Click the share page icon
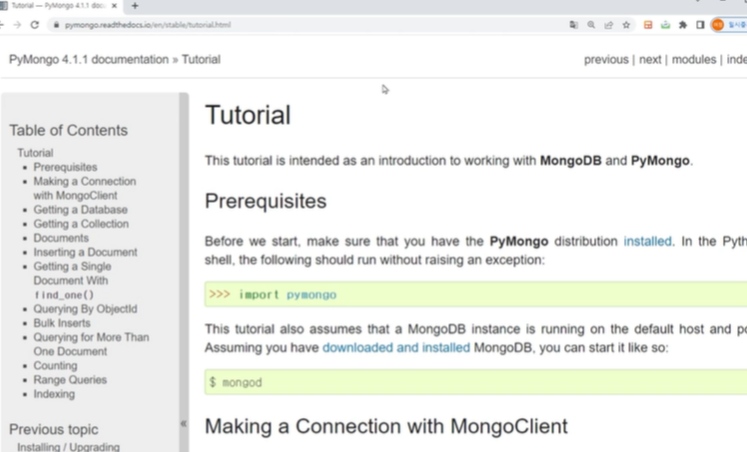 (609, 25)
